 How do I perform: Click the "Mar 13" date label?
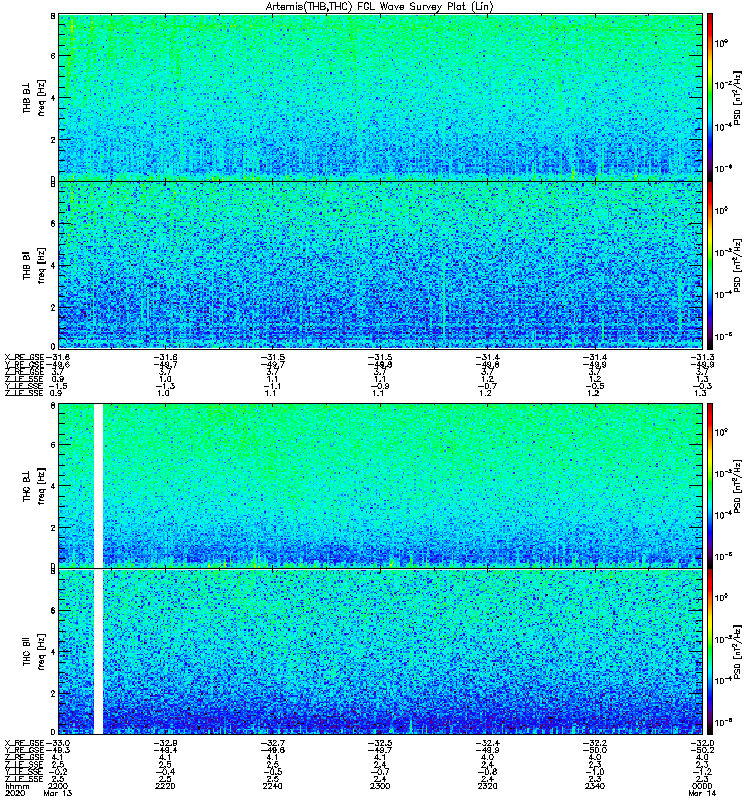(58, 793)
